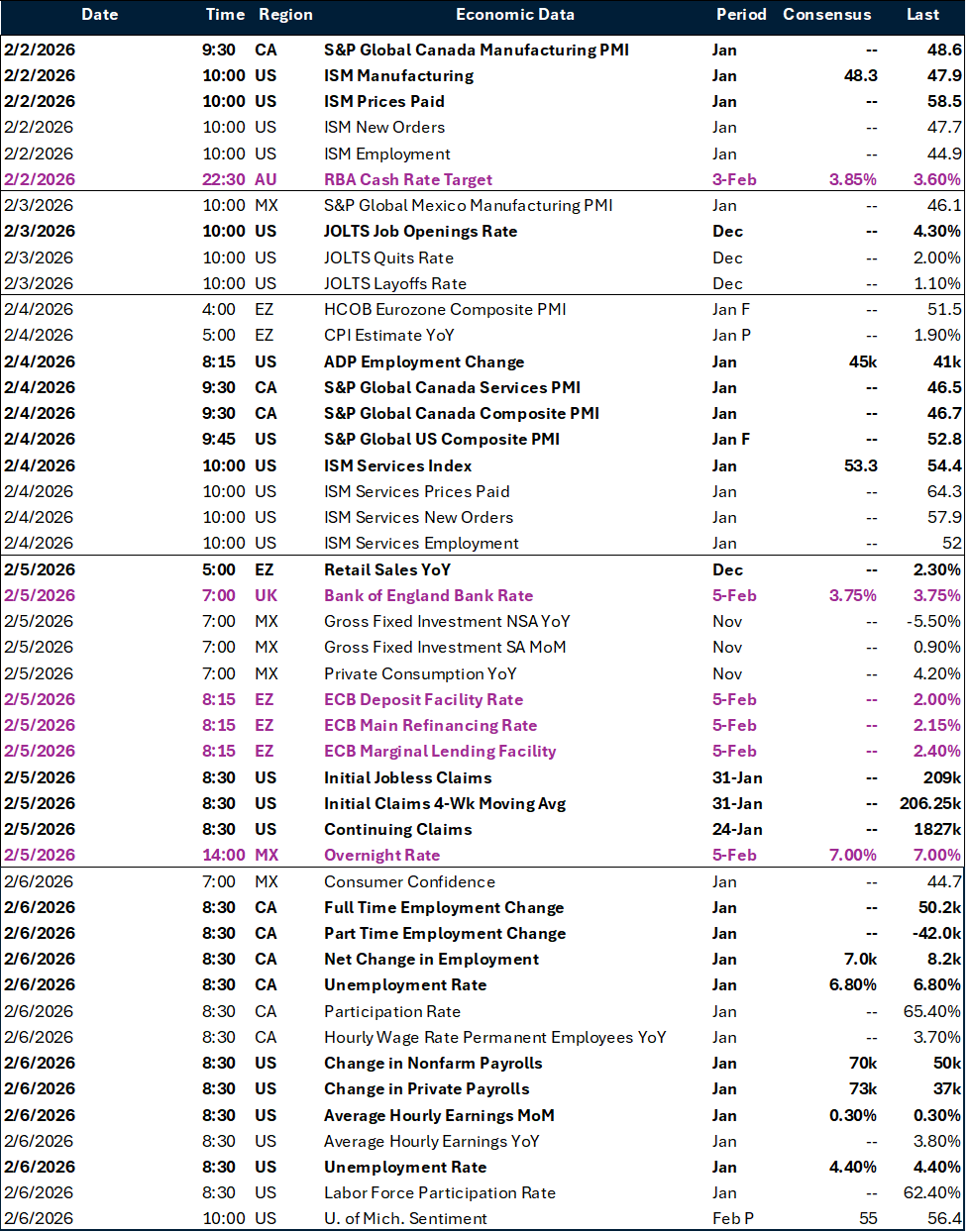Click the 'Retail Sales YoY' cell
The width and height of the screenshot is (966, 1232).
(387, 569)
